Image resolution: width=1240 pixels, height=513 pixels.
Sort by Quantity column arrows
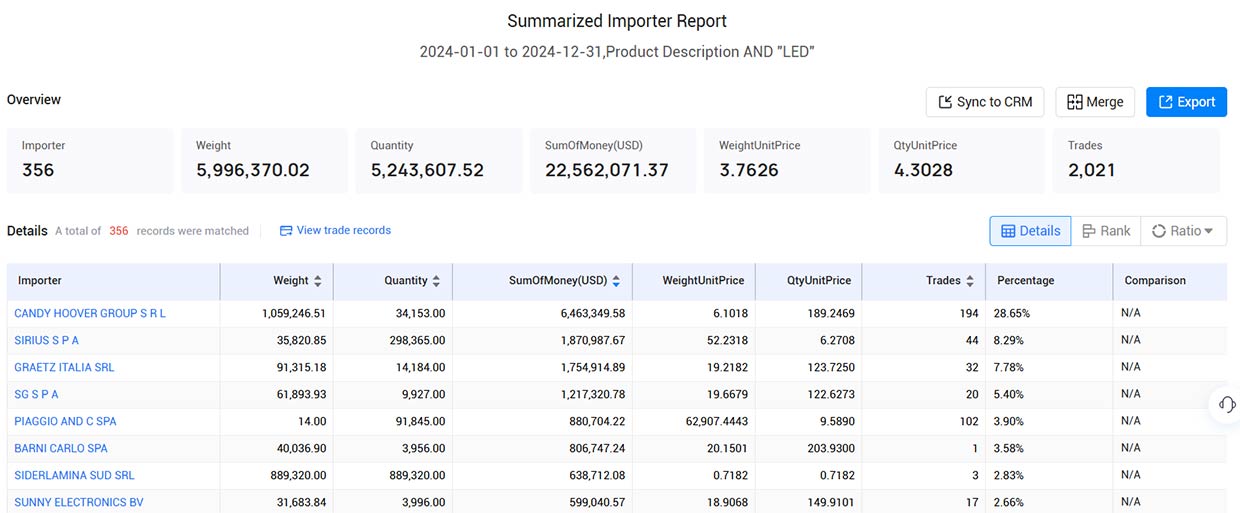pos(437,281)
